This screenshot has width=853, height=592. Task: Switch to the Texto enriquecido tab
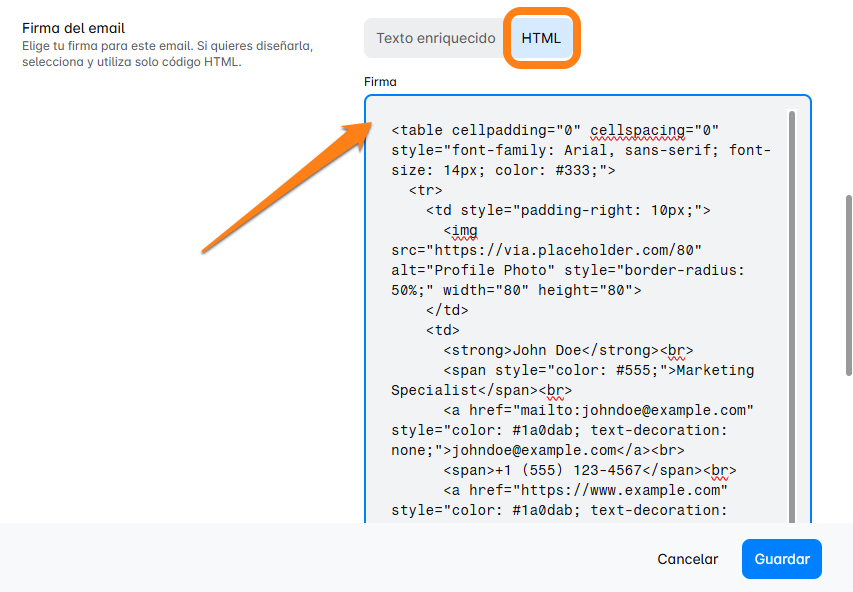pos(436,38)
